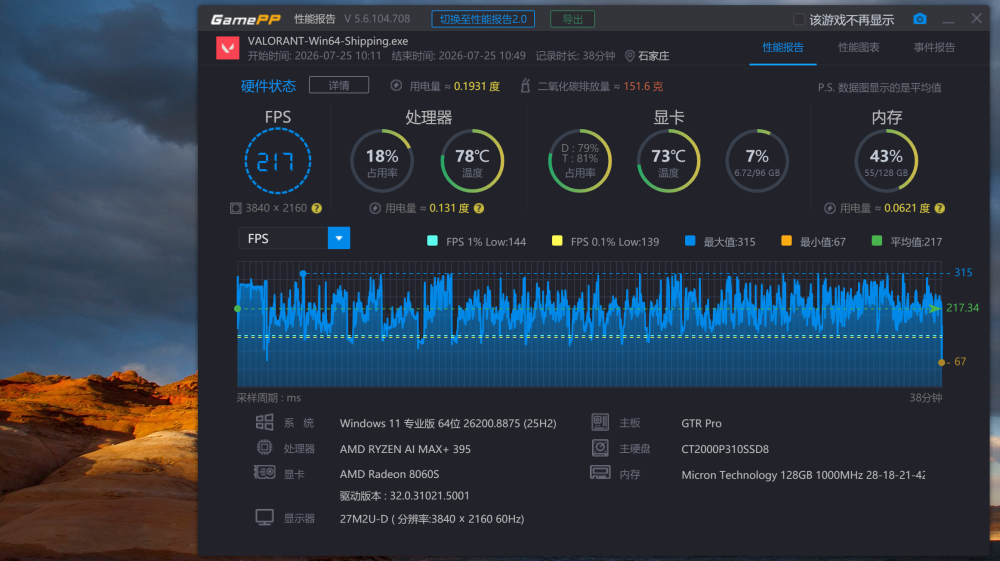This screenshot has width=1000, height=561.
Task: Click VALORANT-Win64-Shipping.exe process name
Action: coord(328,41)
